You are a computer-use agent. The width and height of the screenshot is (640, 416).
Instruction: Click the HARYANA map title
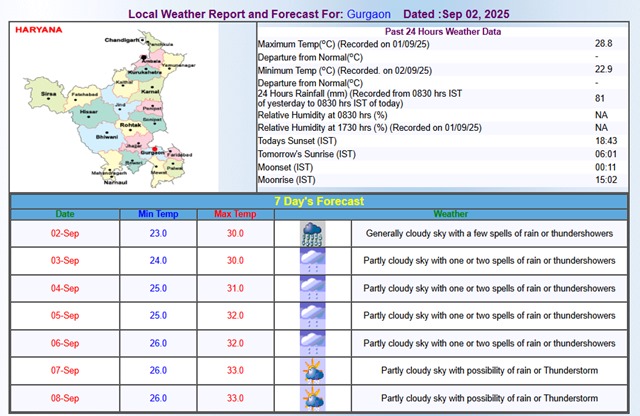(39, 30)
